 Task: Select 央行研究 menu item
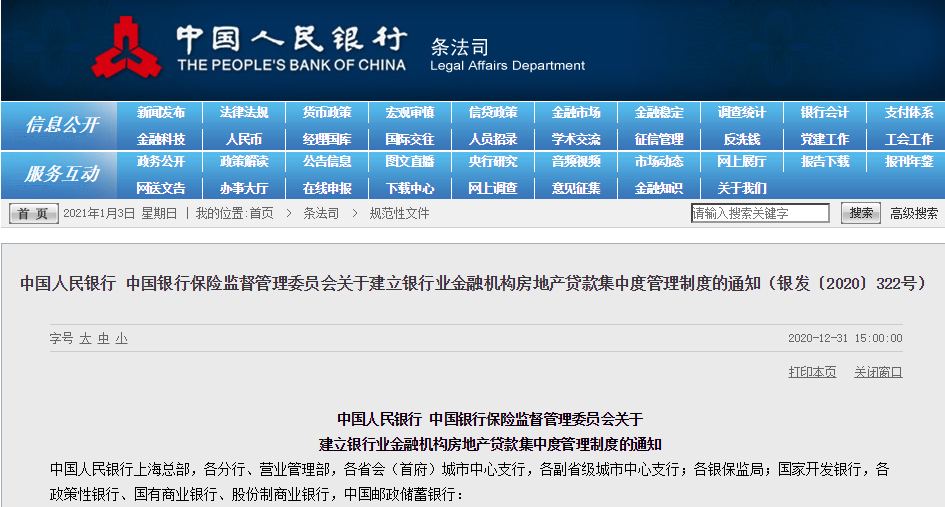[493, 162]
